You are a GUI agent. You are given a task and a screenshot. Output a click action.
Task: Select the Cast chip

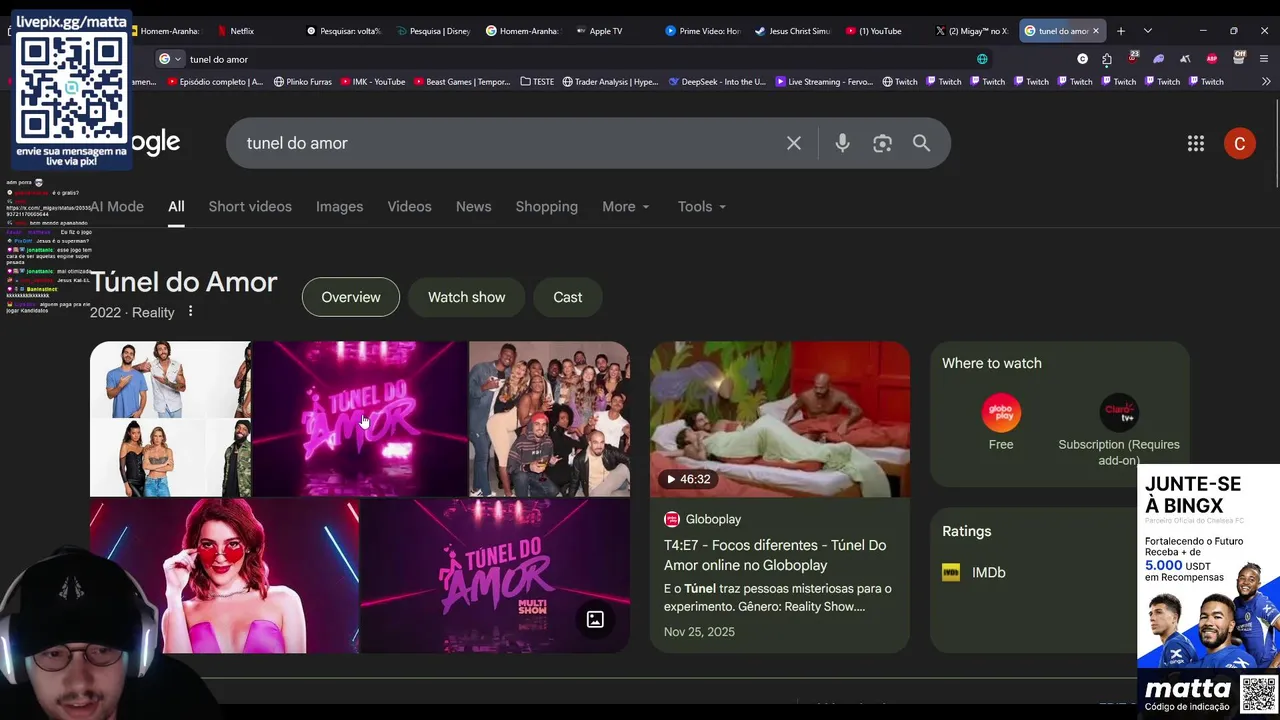pyautogui.click(x=568, y=297)
